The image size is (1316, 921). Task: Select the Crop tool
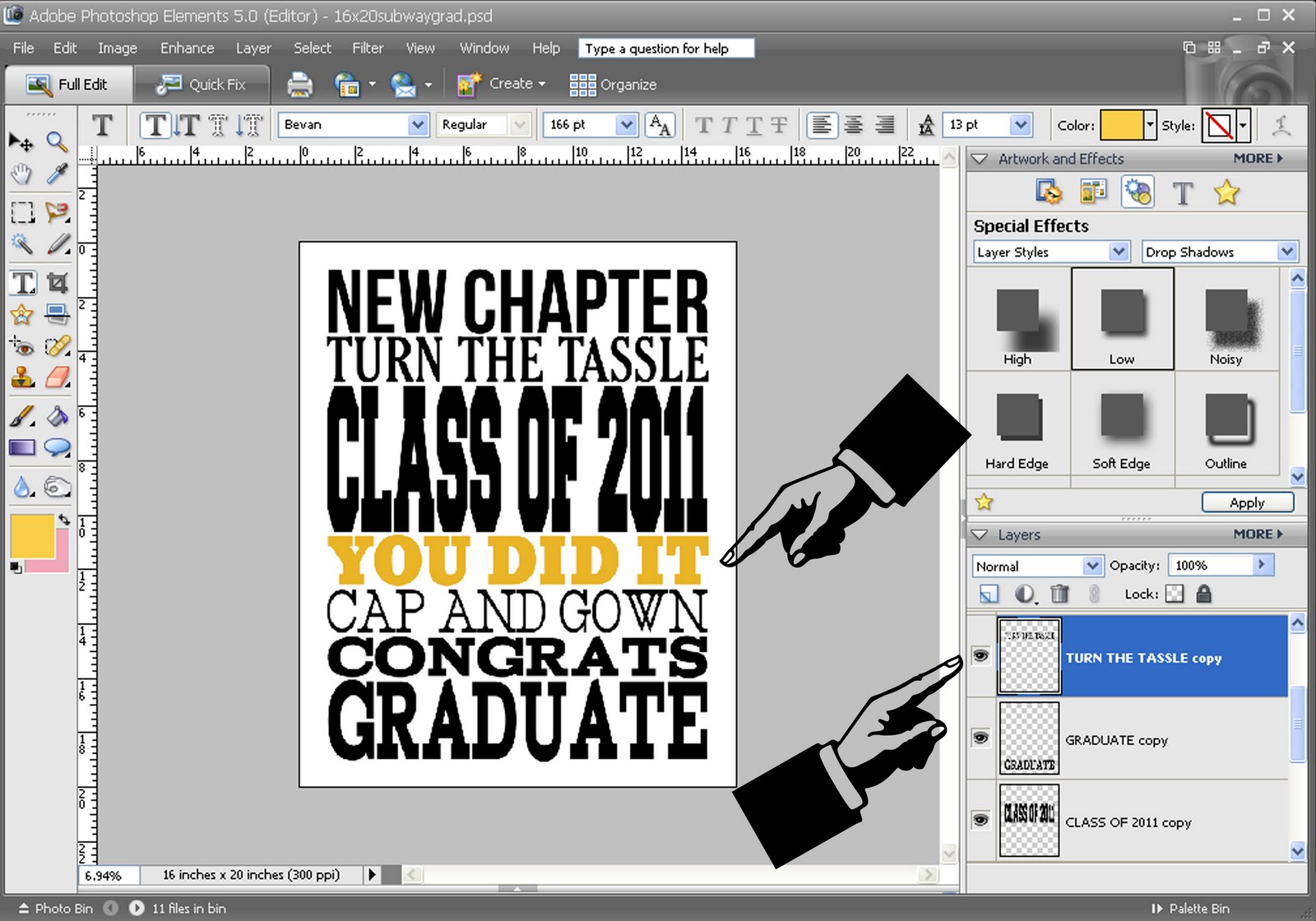pos(57,283)
